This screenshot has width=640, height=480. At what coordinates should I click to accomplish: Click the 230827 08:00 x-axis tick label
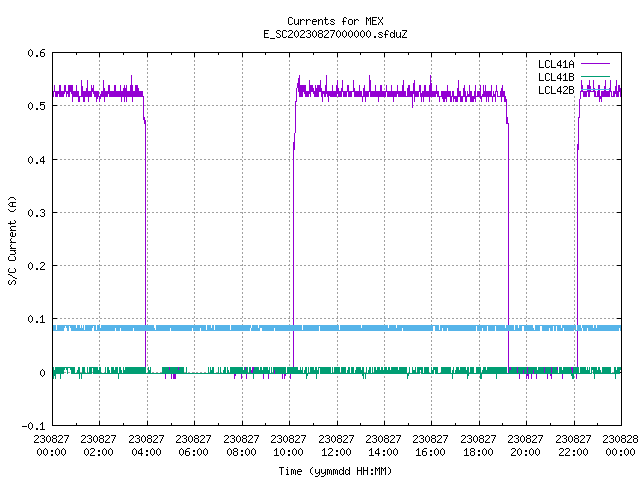tap(241, 446)
